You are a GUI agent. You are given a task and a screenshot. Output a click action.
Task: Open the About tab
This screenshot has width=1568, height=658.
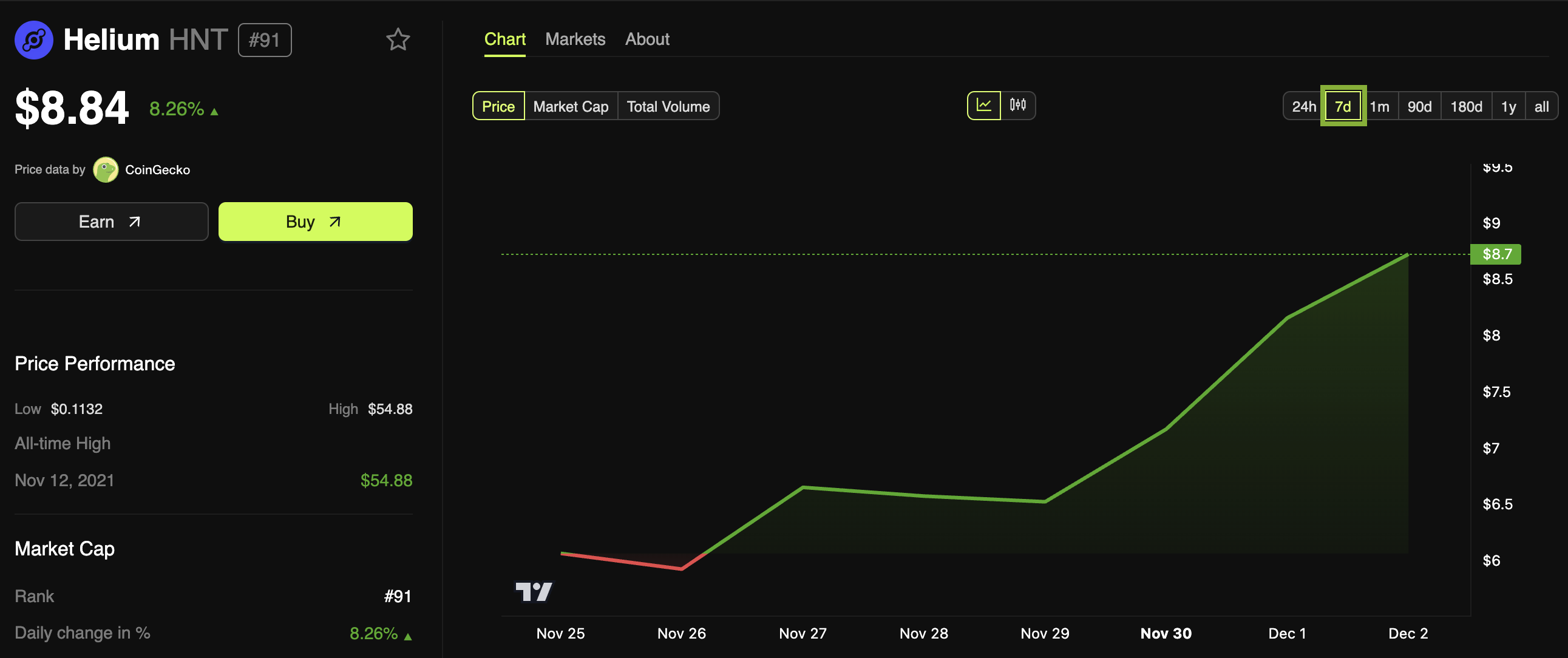(x=647, y=39)
